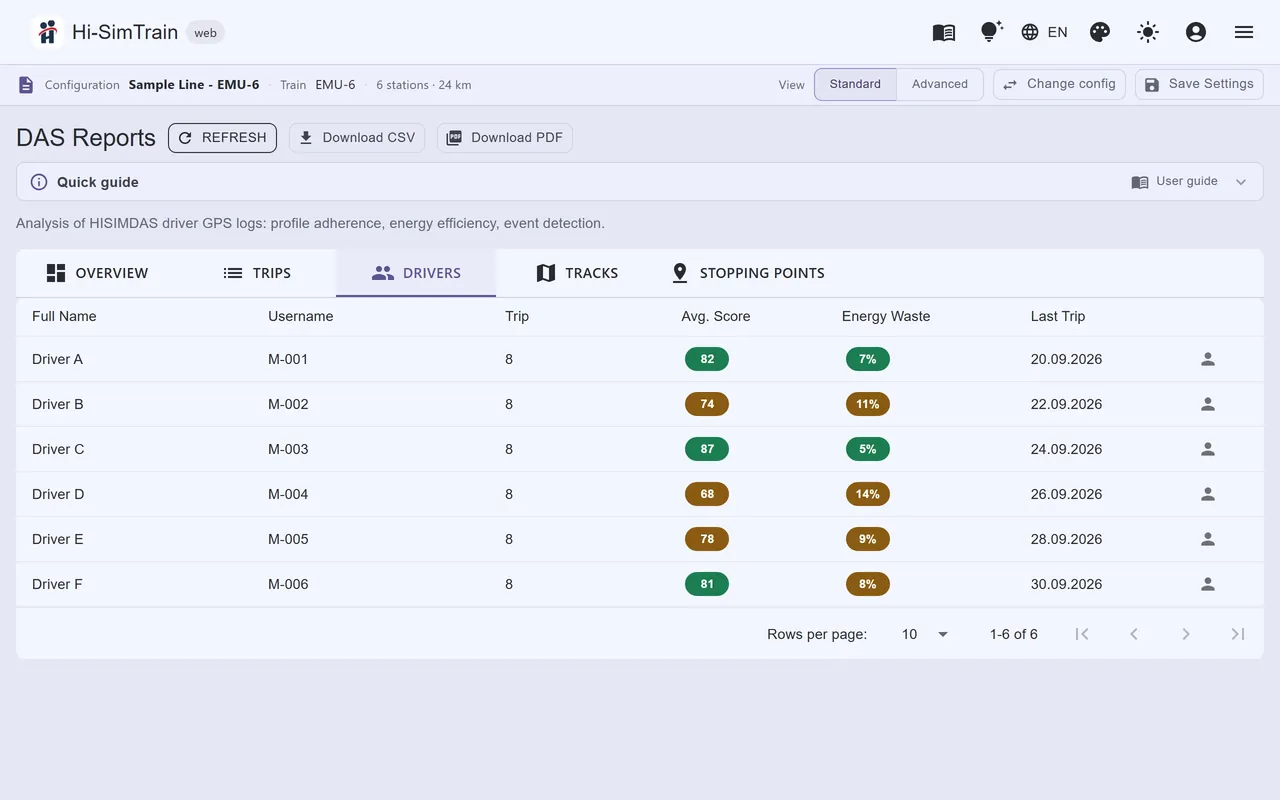The height and width of the screenshot is (800, 1280).
Task: Click username M-004
Action: (288, 494)
